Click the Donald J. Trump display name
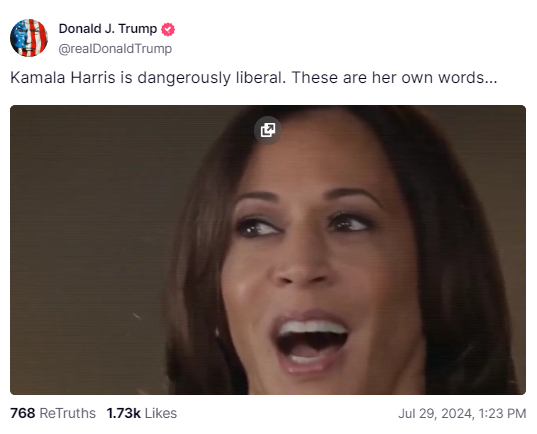537x434 pixels. pos(108,29)
